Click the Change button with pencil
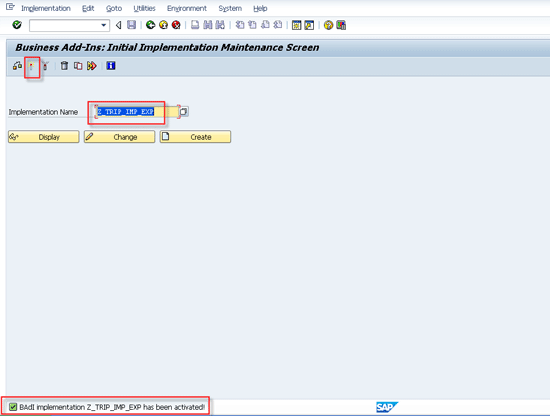 click(119, 137)
